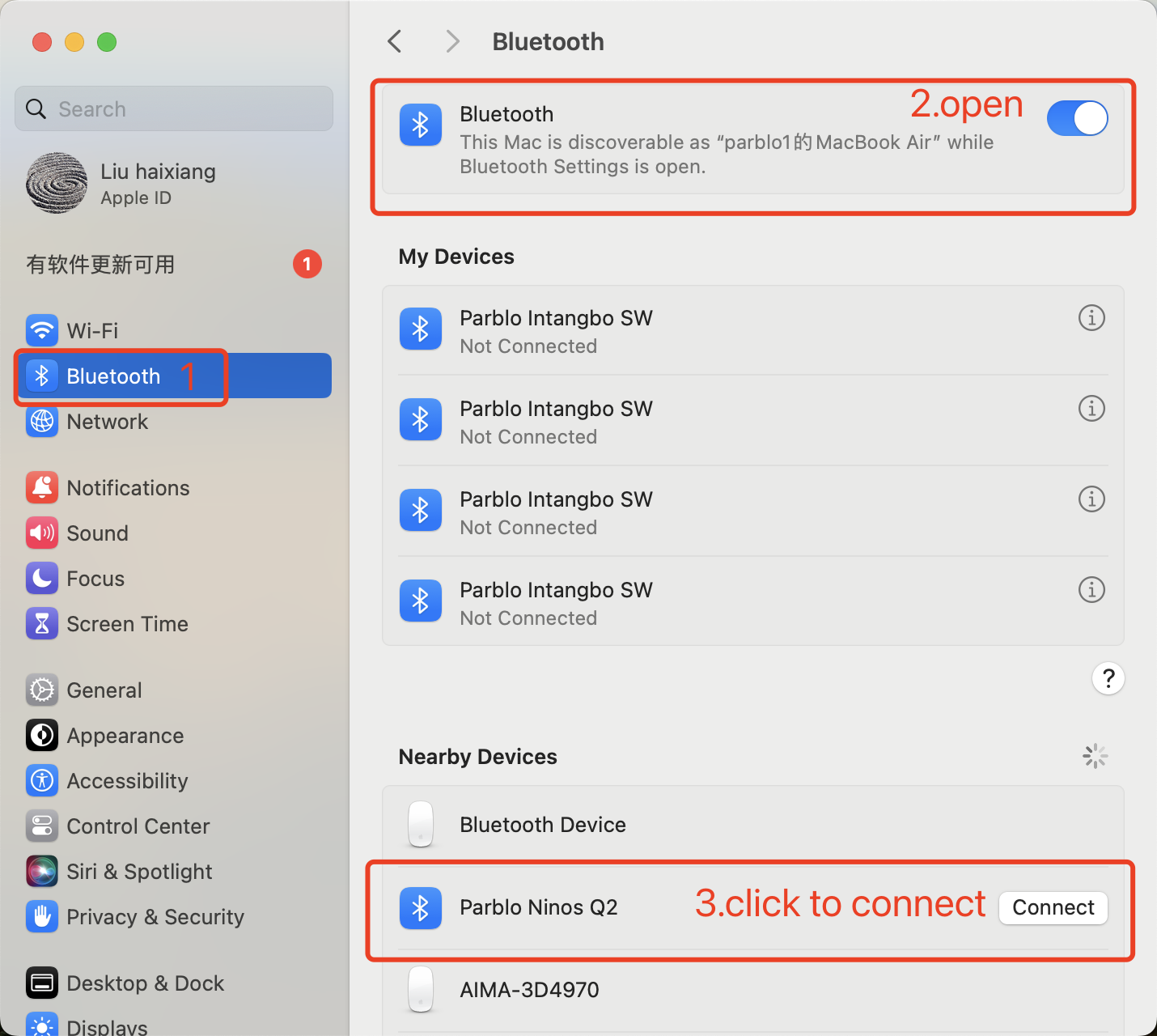Turn off the Bluetooth switch
Viewport: 1157px width, 1036px height.
(x=1077, y=118)
